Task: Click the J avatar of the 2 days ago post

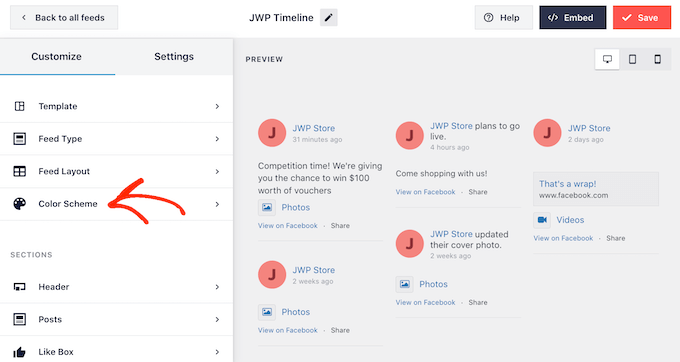Action: 547,133
